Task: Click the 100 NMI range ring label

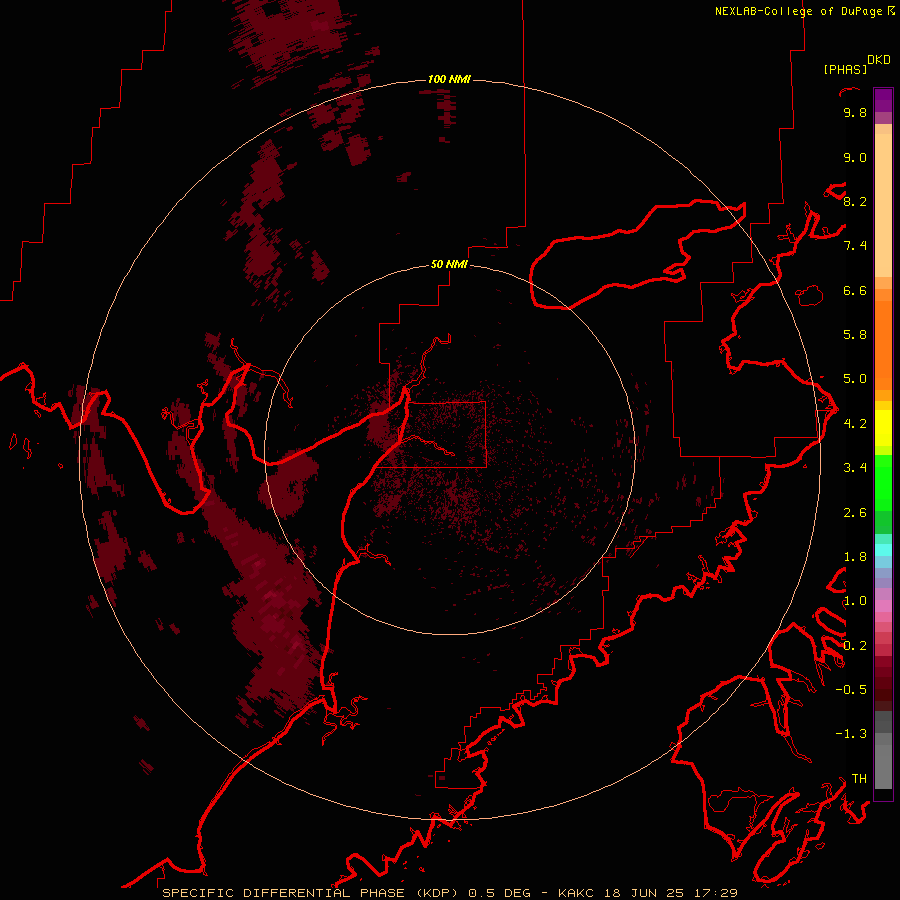Action: pyautogui.click(x=449, y=79)
